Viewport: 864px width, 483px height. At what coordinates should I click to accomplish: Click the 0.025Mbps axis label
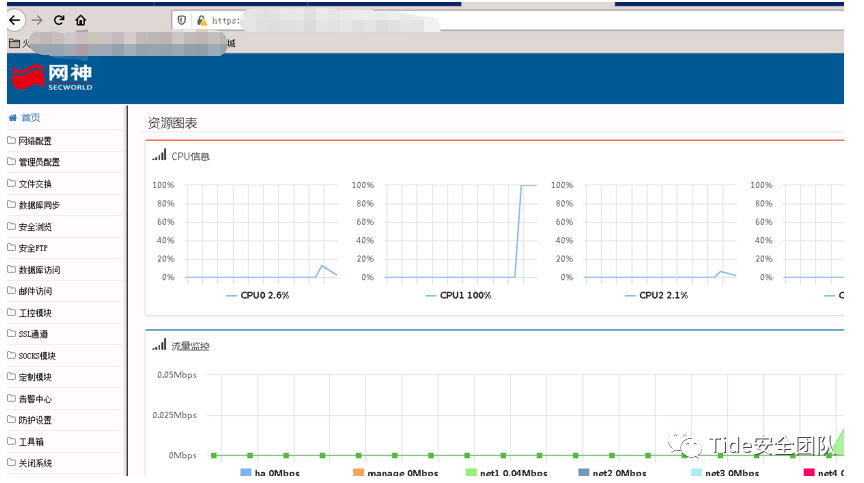(175, 415)
